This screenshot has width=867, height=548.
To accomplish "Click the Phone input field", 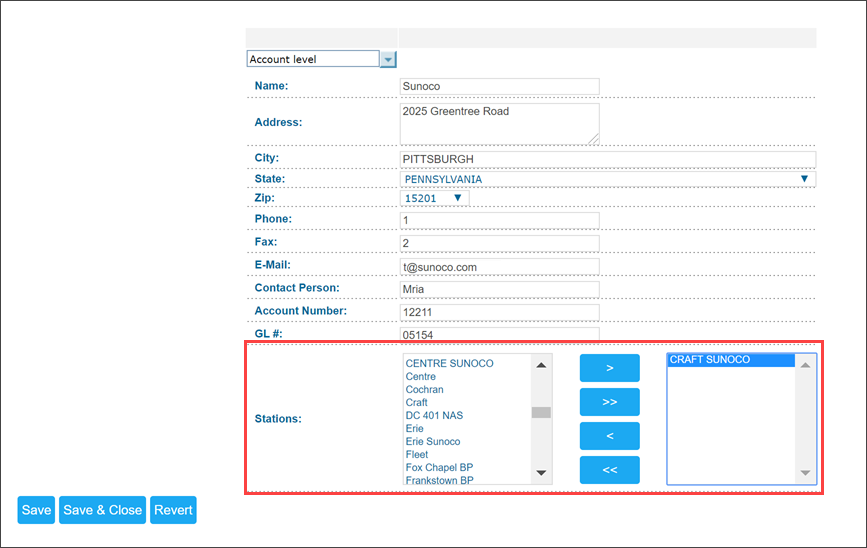I will 499,220.
